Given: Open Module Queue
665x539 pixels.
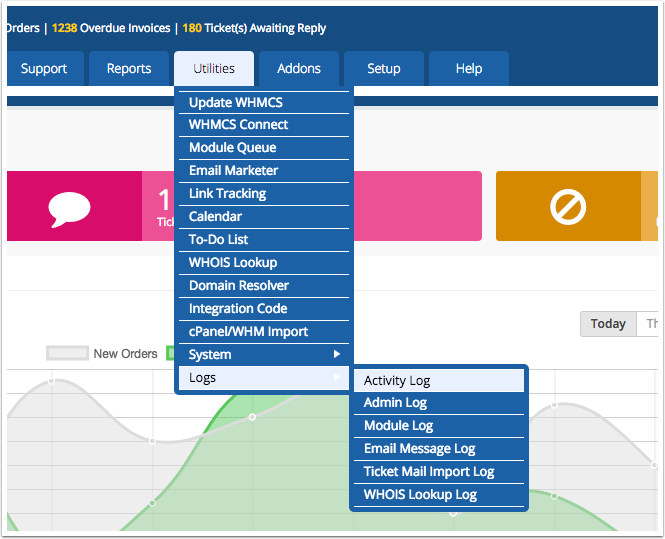Looking at the screenshot, I should click(264, 148).
